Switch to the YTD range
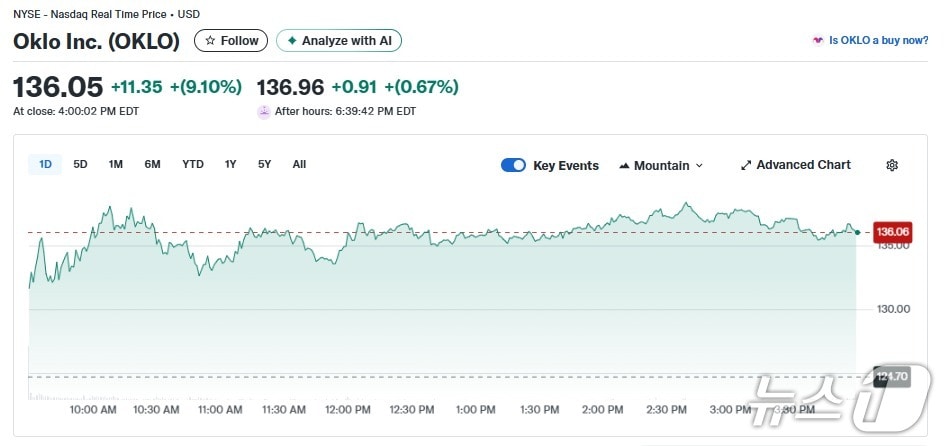Screen dimensions: 945x446 [193, 164]
